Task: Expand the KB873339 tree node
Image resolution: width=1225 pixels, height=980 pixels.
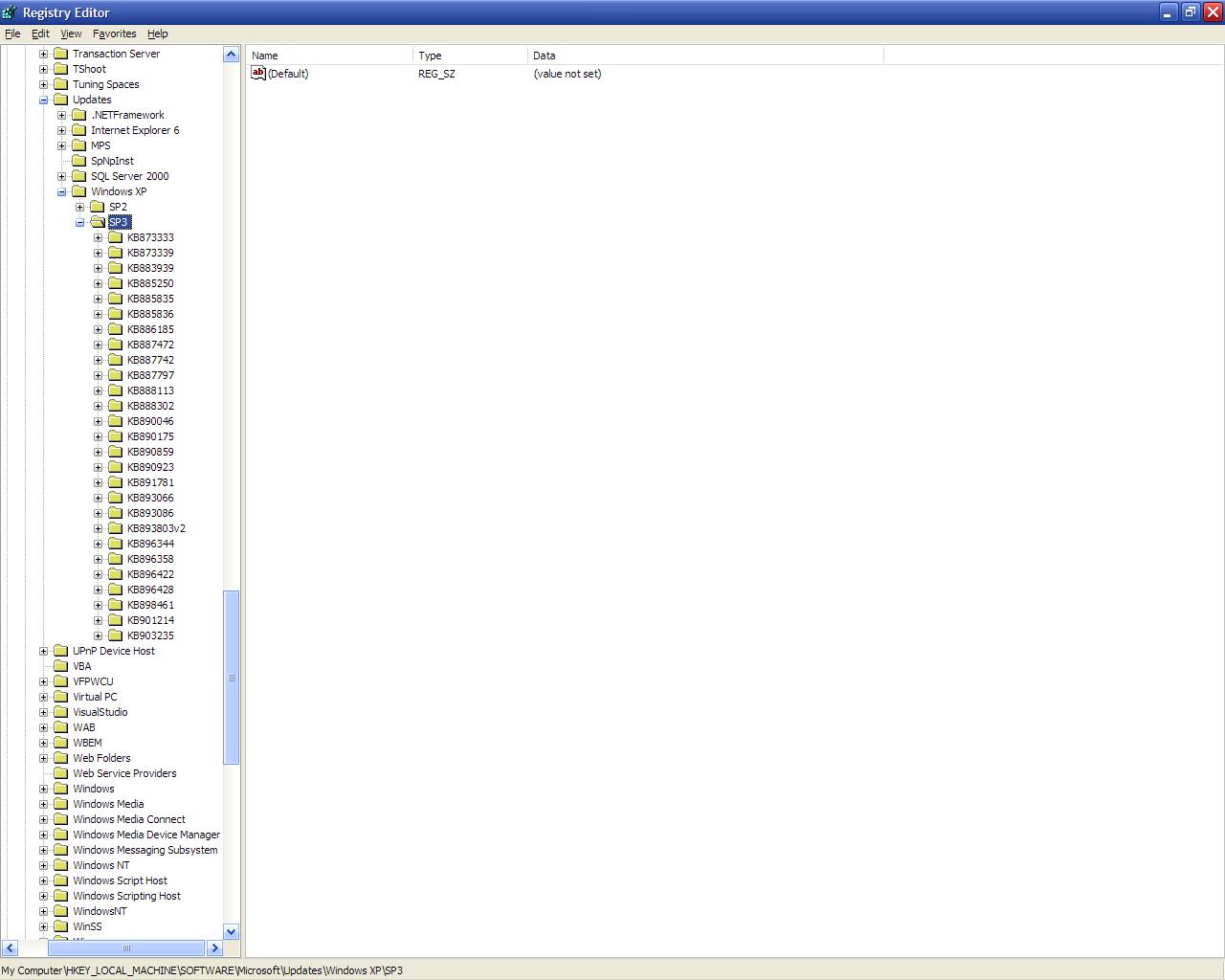Action: pyautogui.click(x=98, y=253)
